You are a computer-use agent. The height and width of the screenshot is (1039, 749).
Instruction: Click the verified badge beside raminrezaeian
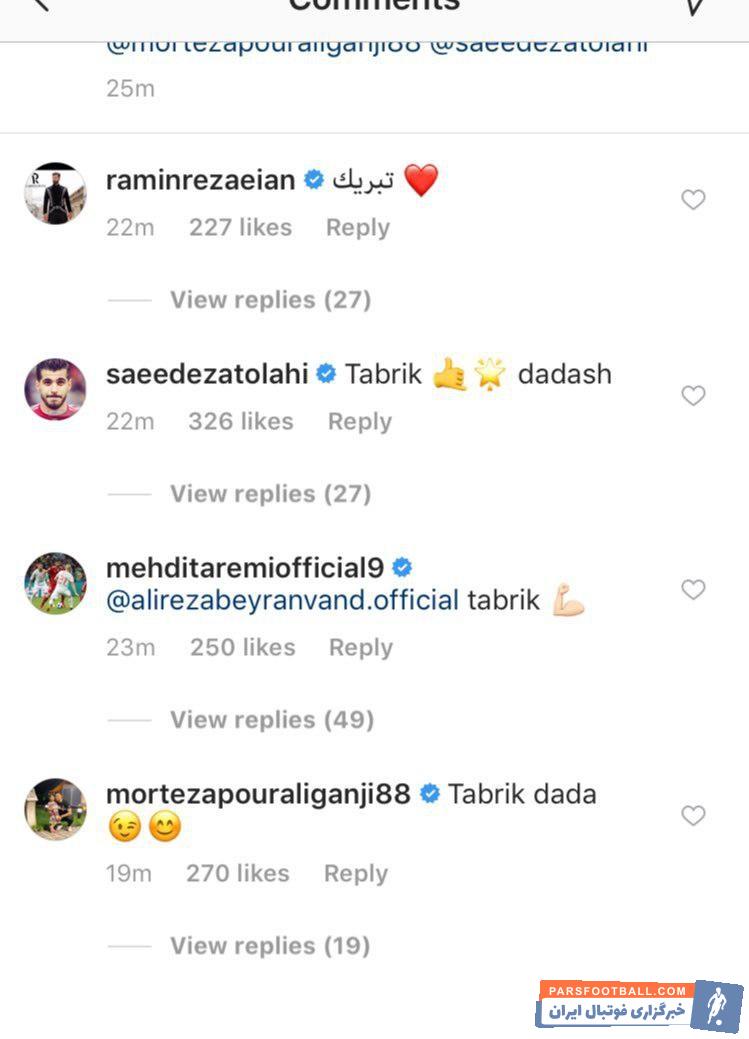click(x=313, y=179)
